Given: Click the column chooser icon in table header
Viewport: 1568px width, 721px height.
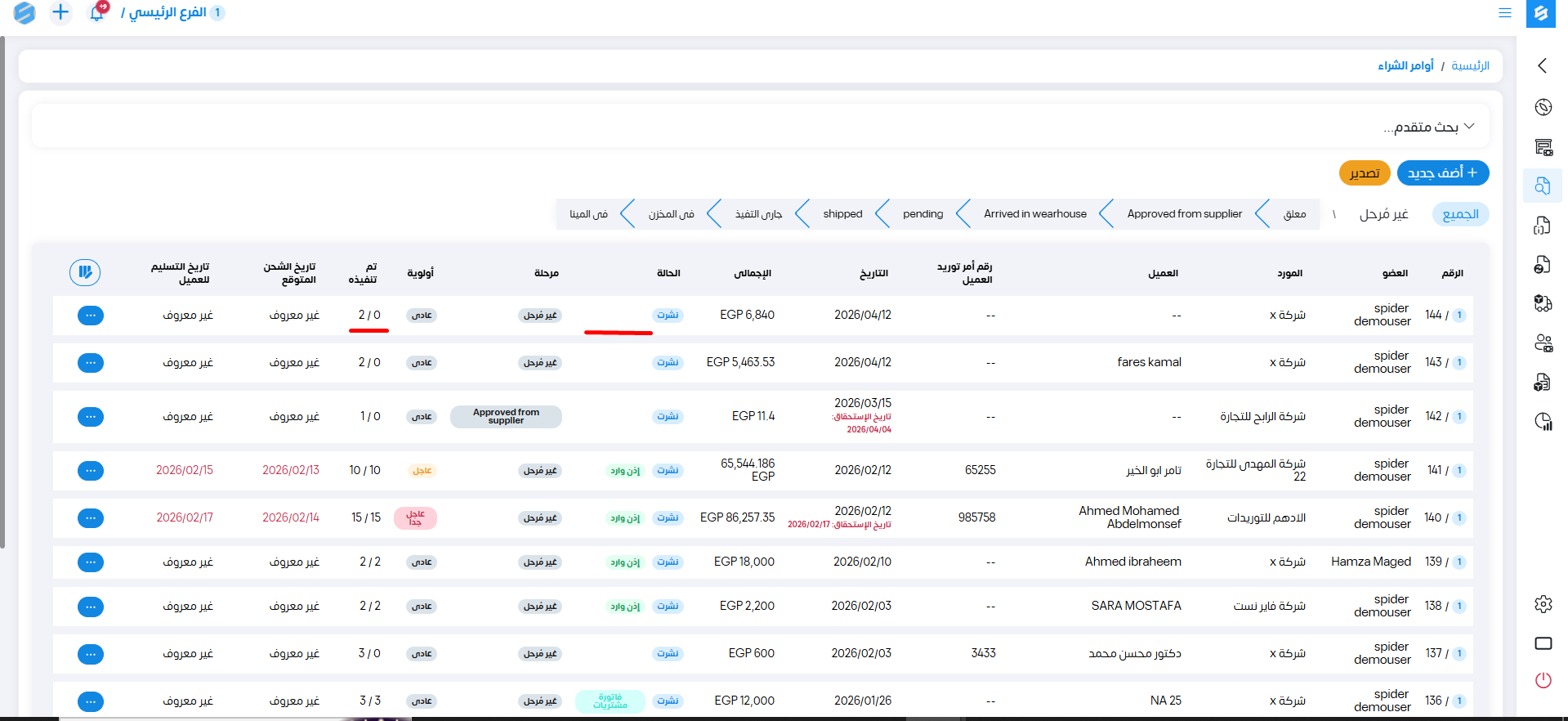Looking at the screenshot, I should coord(85,272).
